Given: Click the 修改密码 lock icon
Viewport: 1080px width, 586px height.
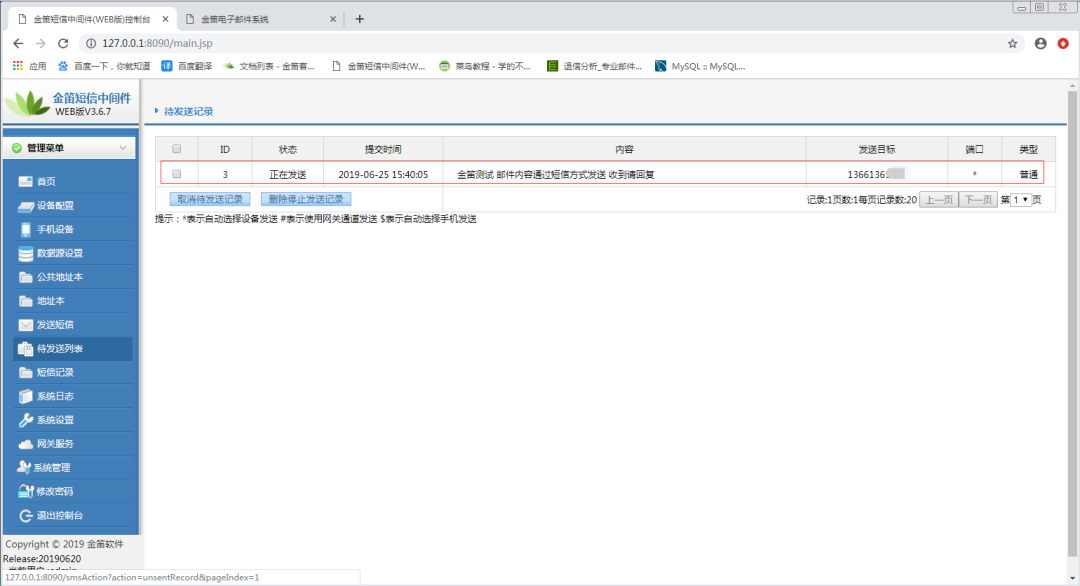Looking at the screenshot, I should click(x=25, y=492).
